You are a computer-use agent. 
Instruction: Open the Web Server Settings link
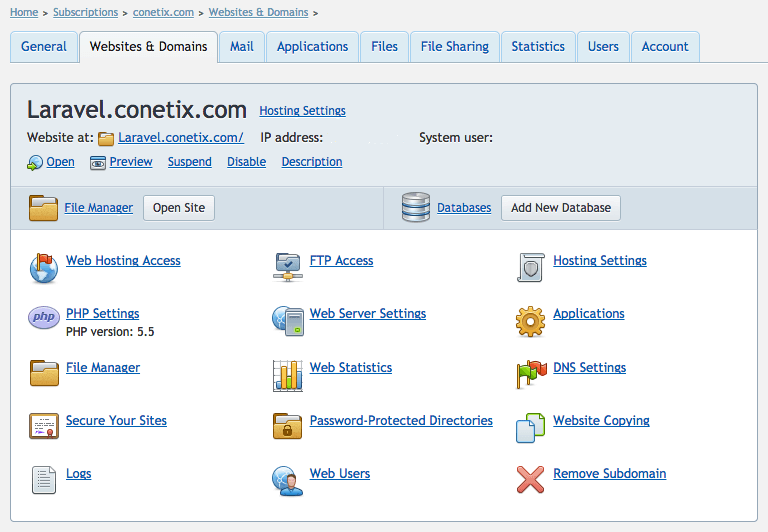tap(368, 314)
